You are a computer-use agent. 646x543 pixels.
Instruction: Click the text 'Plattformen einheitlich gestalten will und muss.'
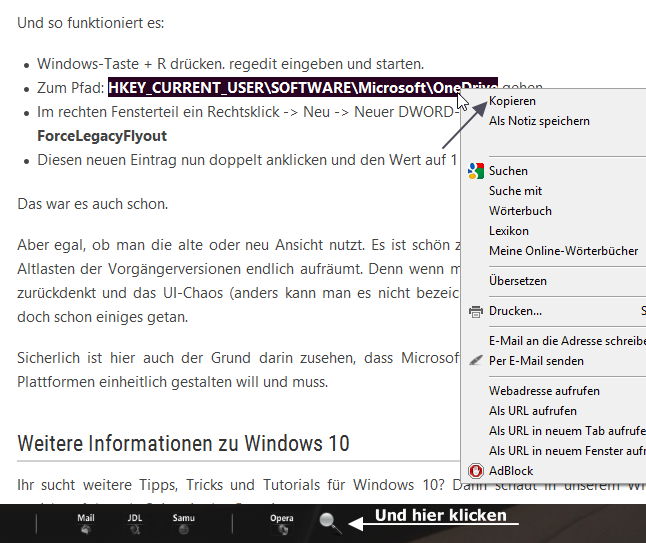173,382
